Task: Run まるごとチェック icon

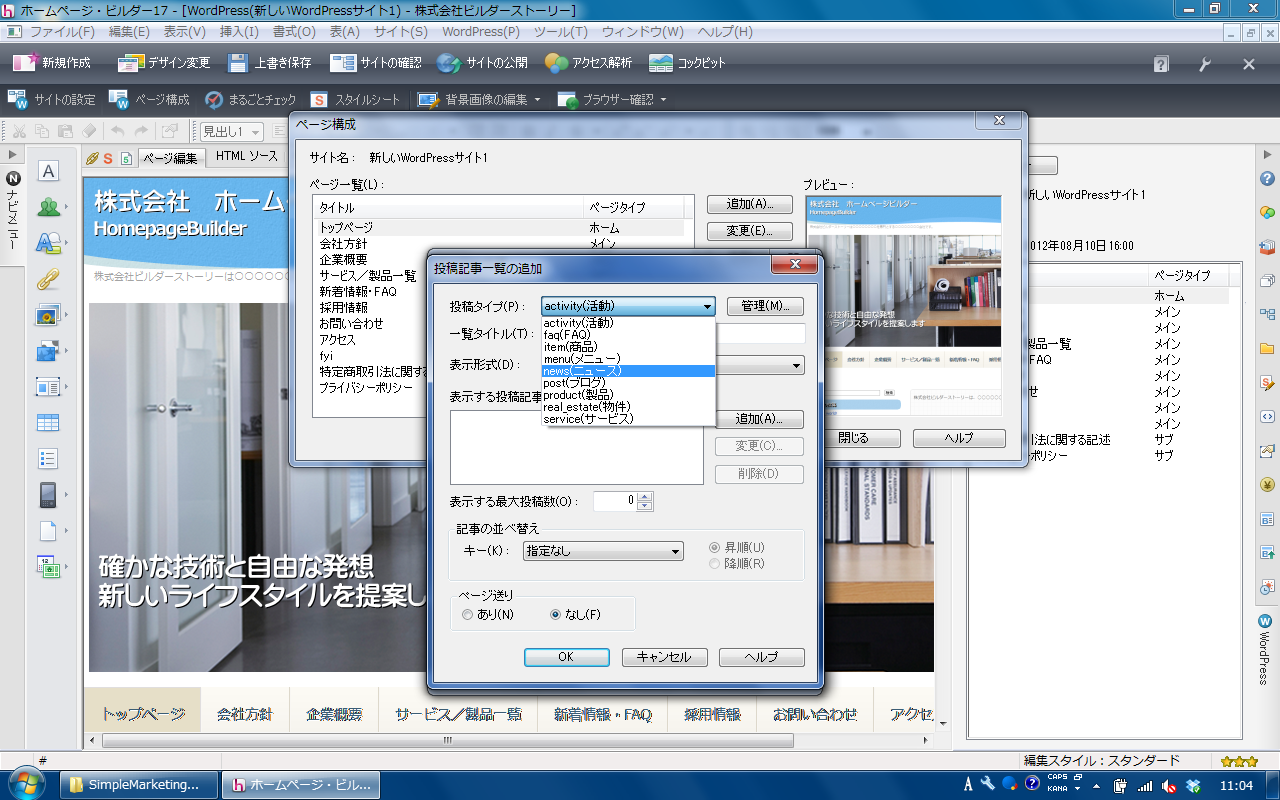Action: click(x=213, y=100)
